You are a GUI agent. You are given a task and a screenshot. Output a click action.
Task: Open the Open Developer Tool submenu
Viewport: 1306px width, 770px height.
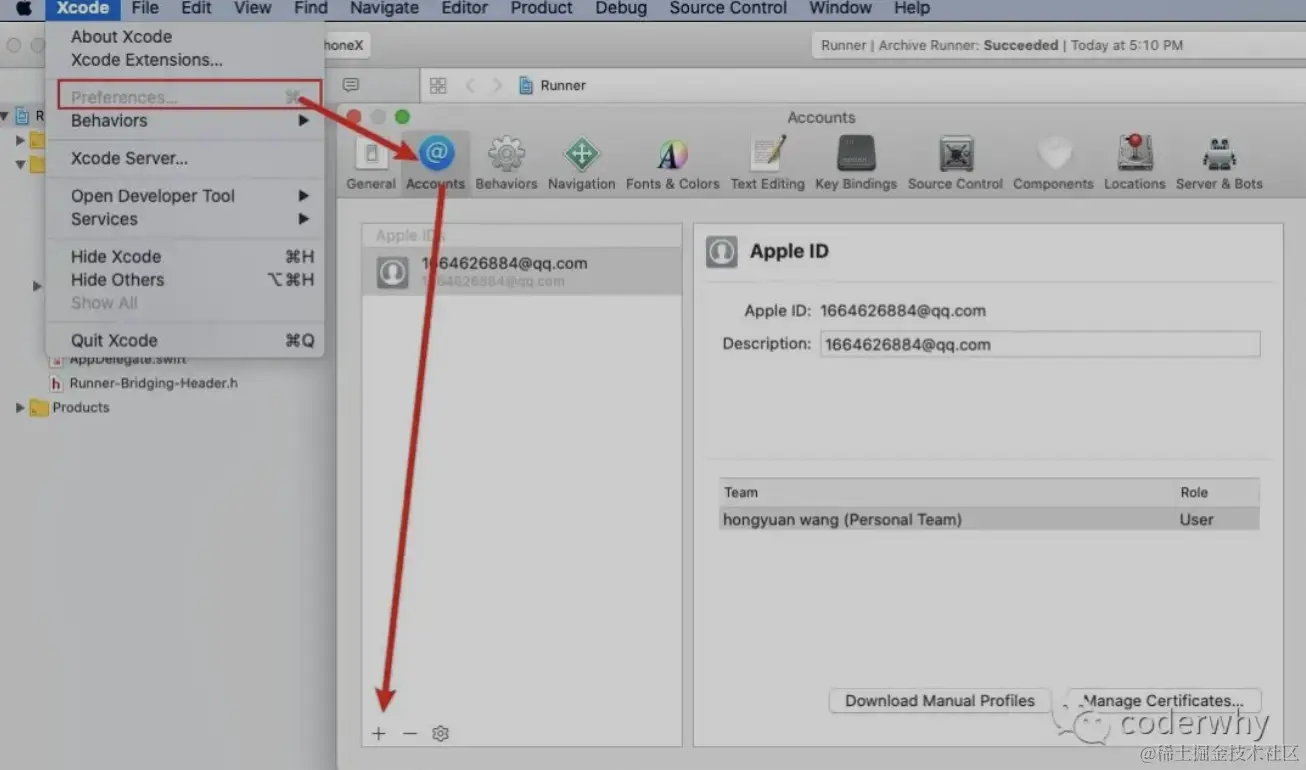190,196
